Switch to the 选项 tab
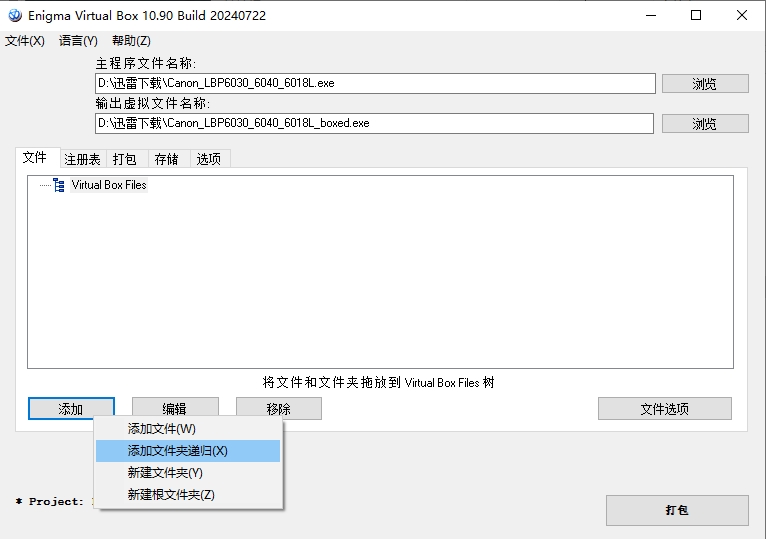The image size is (766, 539). click(209, 159)
